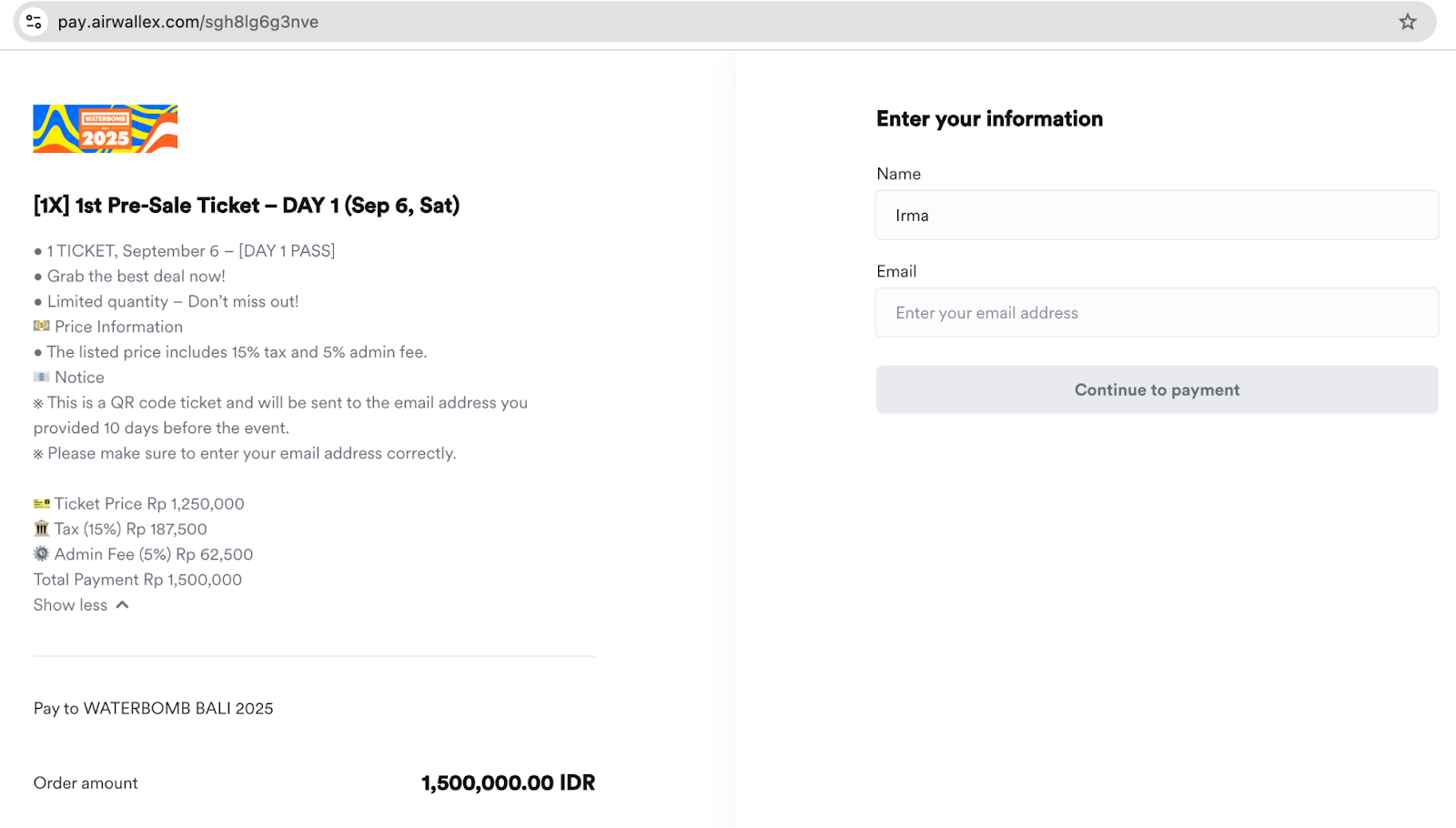The width and height of the screenshot is (1456, 828).
Task: Click the Total Payment Rp 1,500,000 line
Action: [137, 580]
